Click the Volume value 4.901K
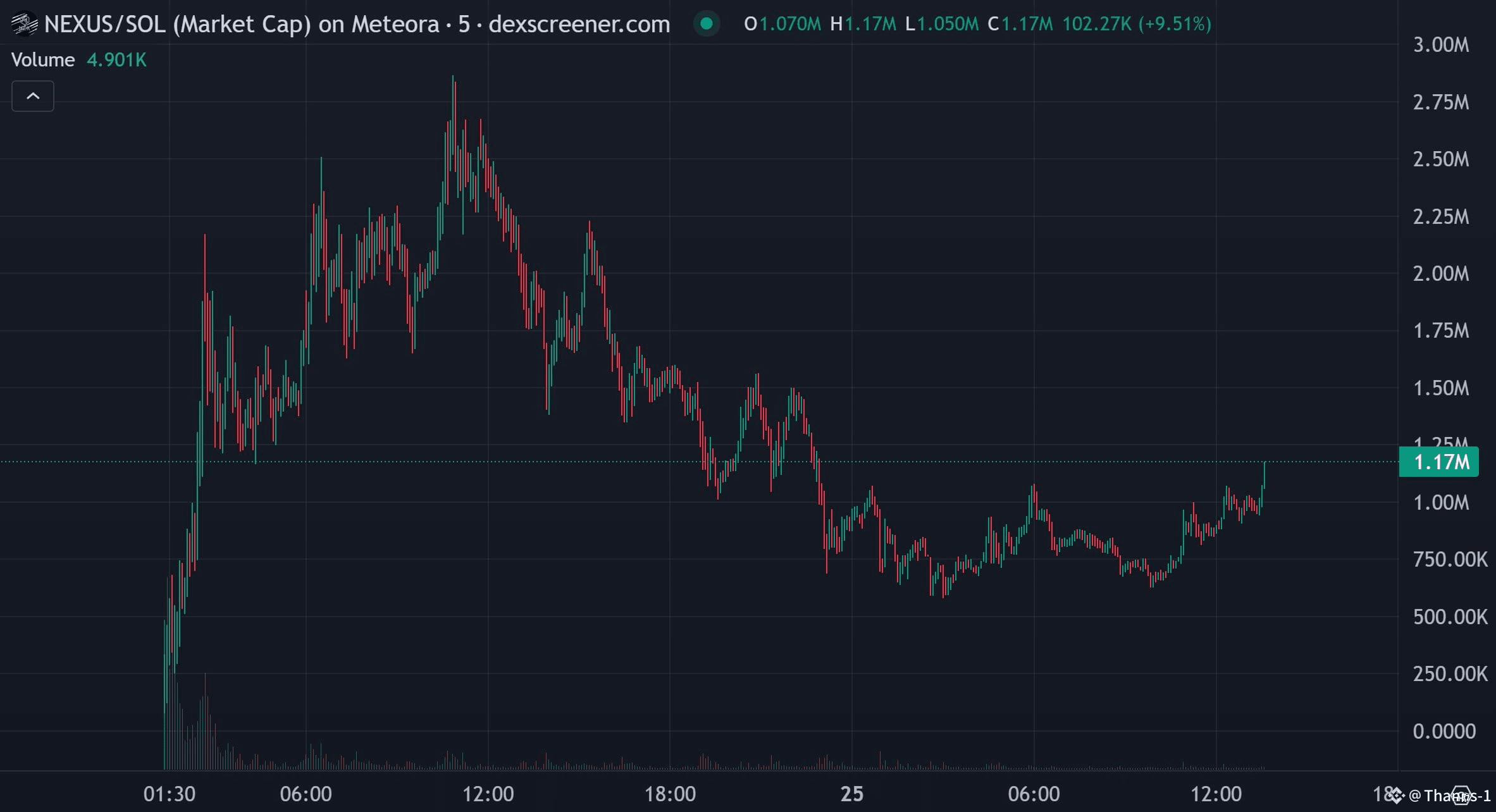This screenshot has width=1496, height=812. pos(116,60)
